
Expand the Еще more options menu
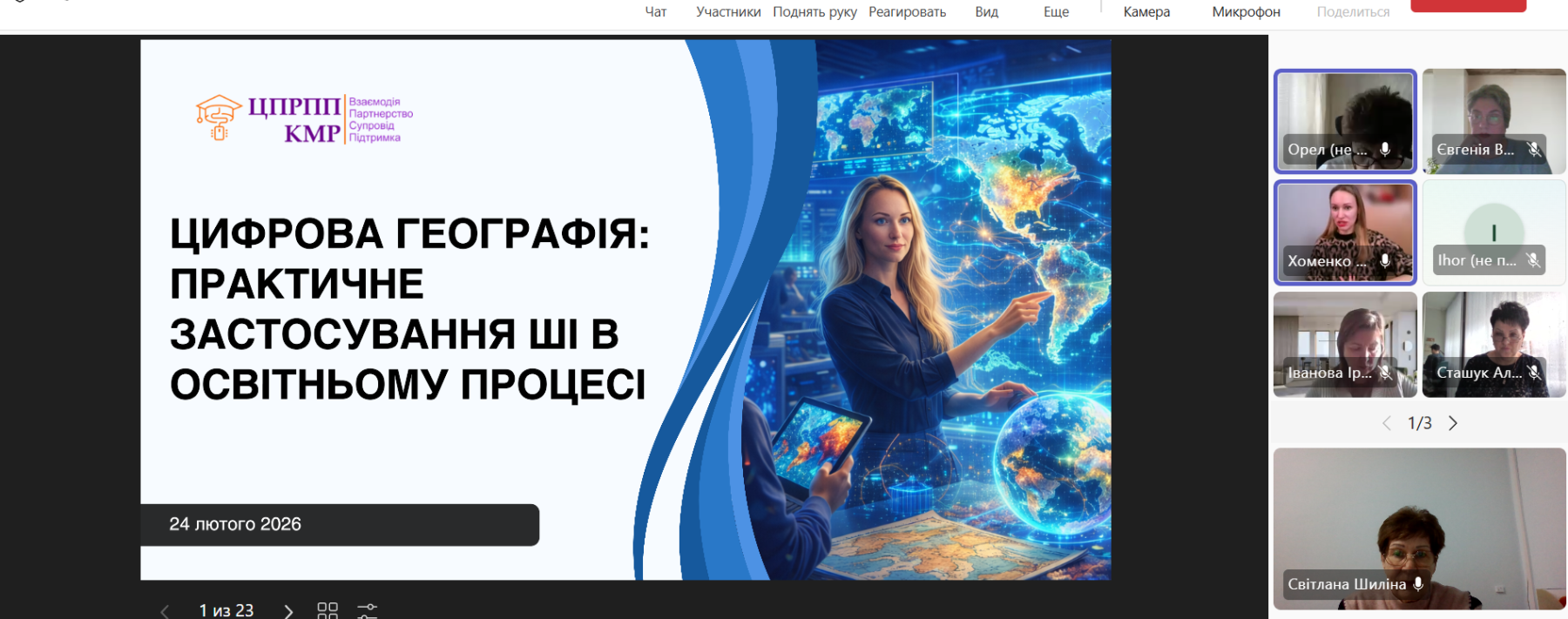coord(1056,12)
